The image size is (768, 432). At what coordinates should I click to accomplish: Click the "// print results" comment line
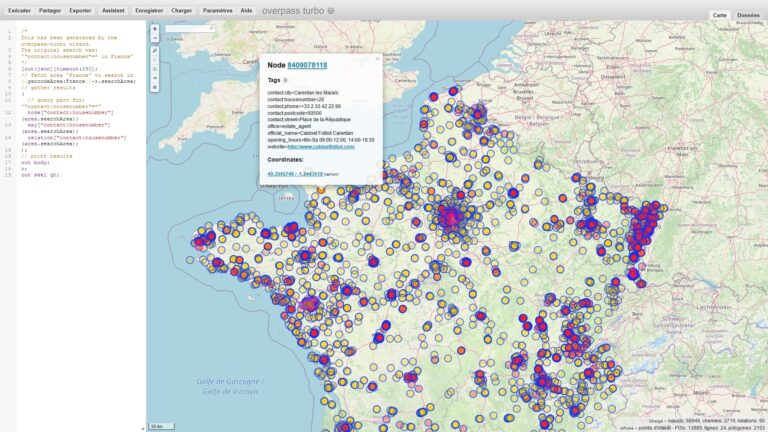point(47,156)
